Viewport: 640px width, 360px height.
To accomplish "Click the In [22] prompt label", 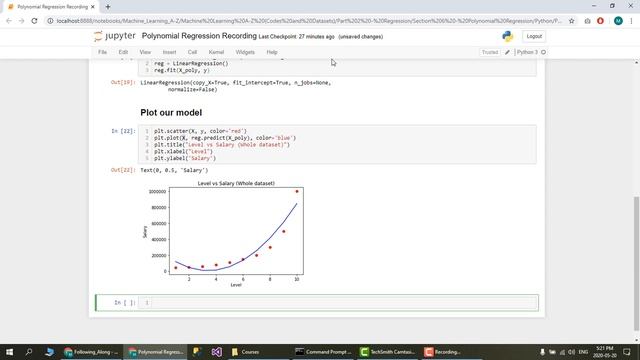I will (x=123, y=131).
